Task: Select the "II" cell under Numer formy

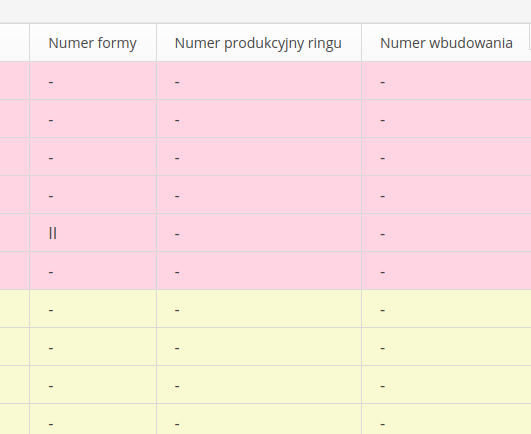Action: point(93,233)
